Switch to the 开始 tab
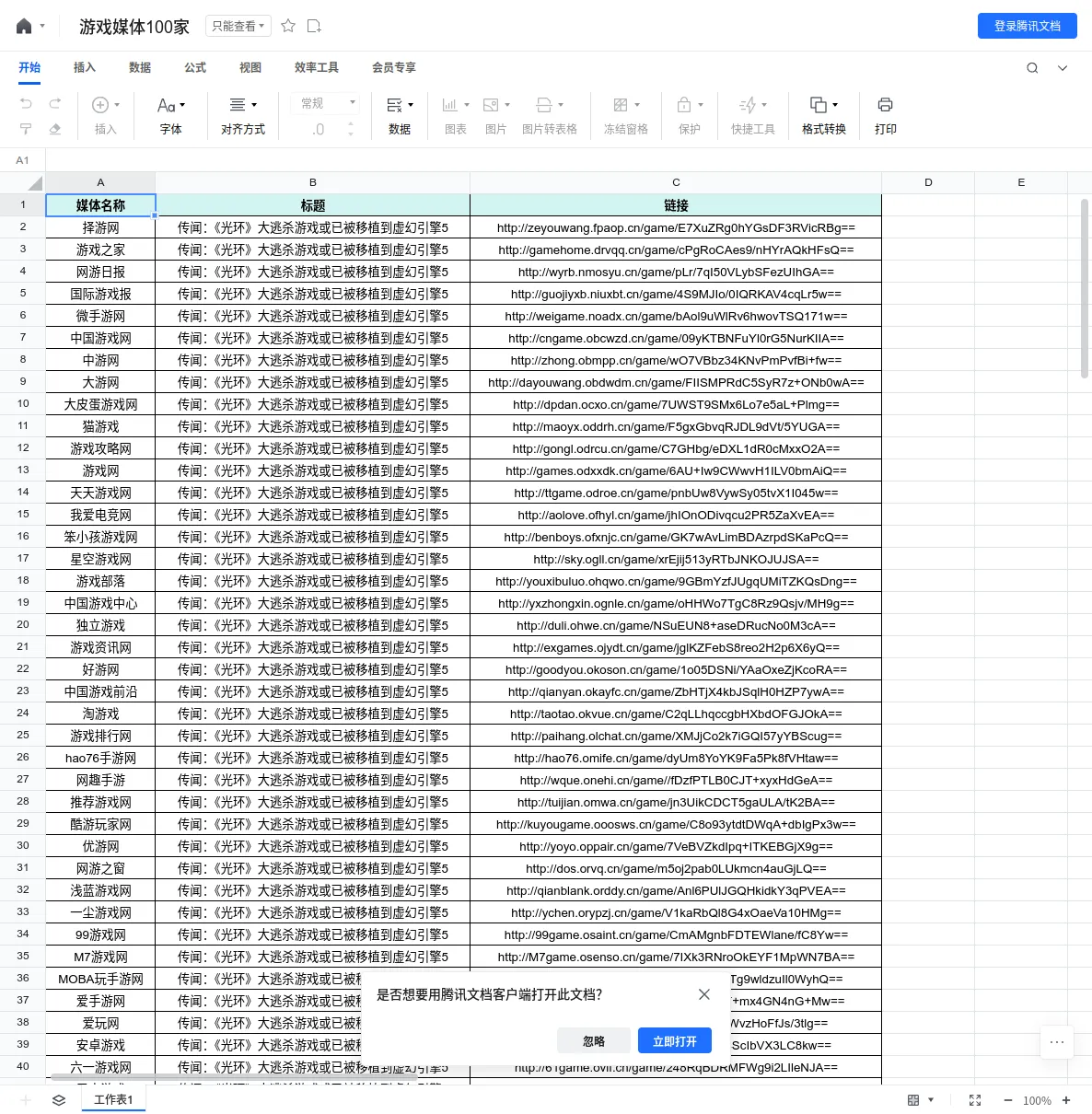This screenshot has height=1114, width=1092. (29, 67)
